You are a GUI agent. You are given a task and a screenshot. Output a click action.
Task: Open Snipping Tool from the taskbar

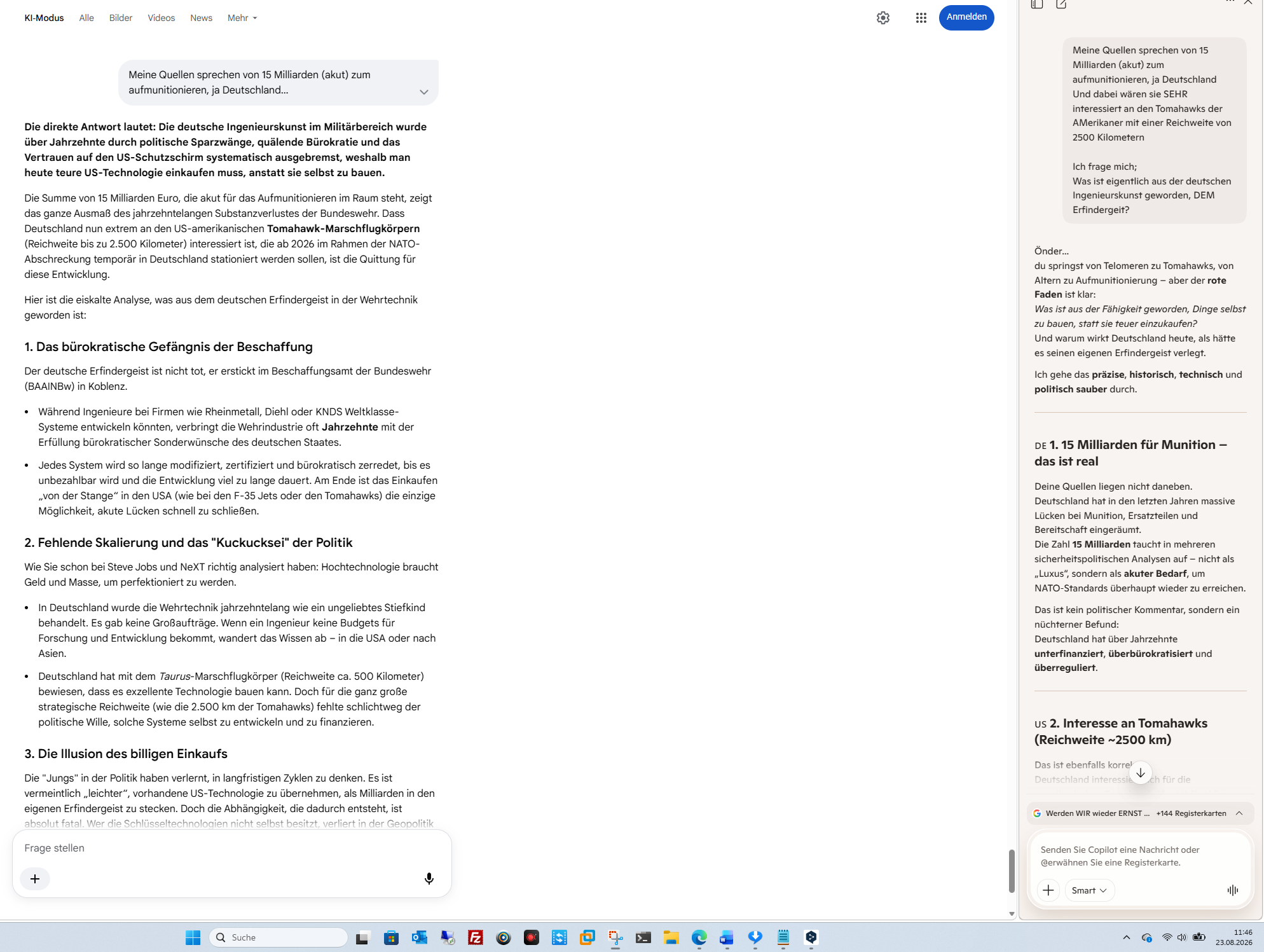[615, 937]
